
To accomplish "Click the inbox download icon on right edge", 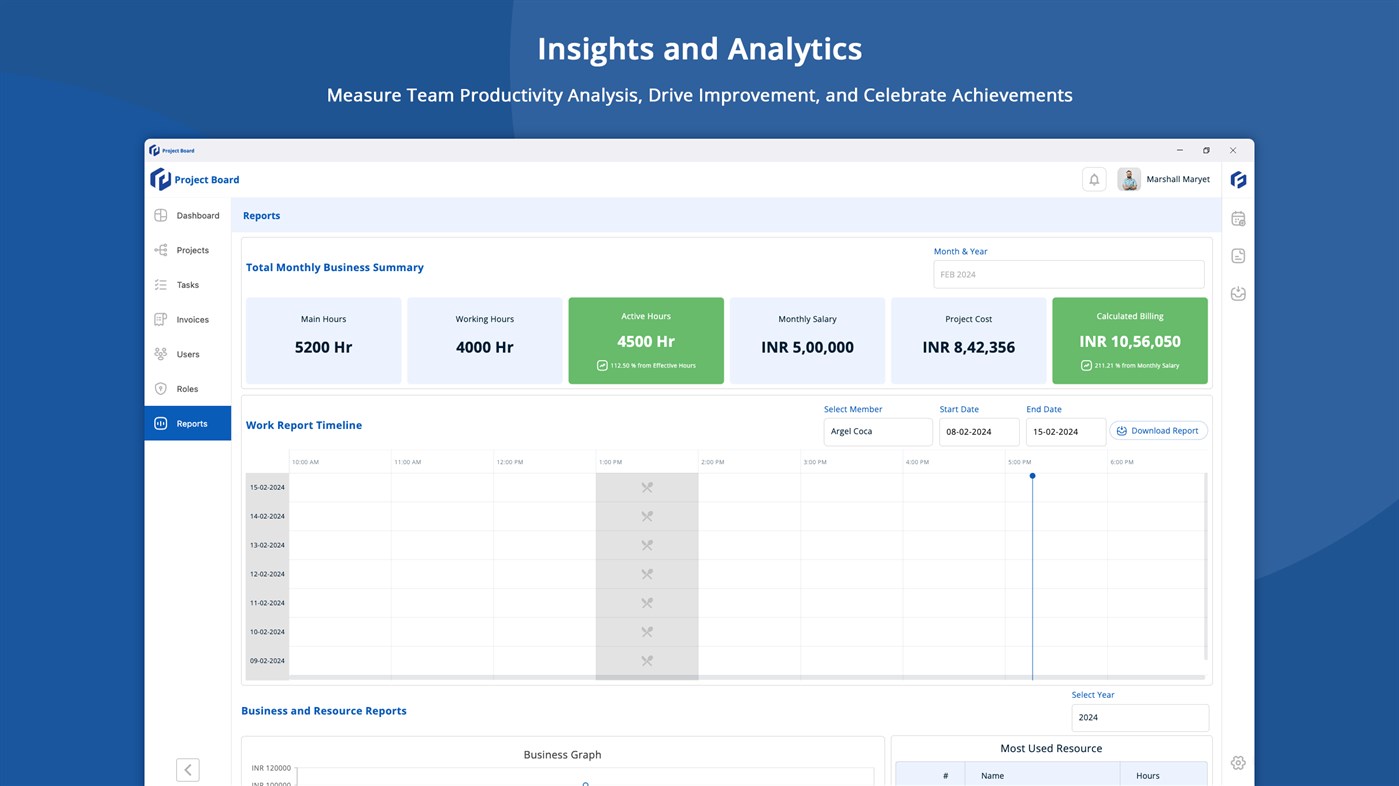I will tap(1238, 293).
